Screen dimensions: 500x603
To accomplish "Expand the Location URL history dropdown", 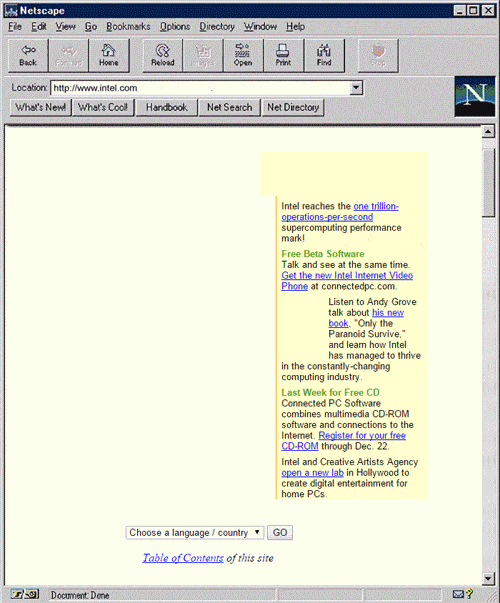I will (x=356, y=88).
